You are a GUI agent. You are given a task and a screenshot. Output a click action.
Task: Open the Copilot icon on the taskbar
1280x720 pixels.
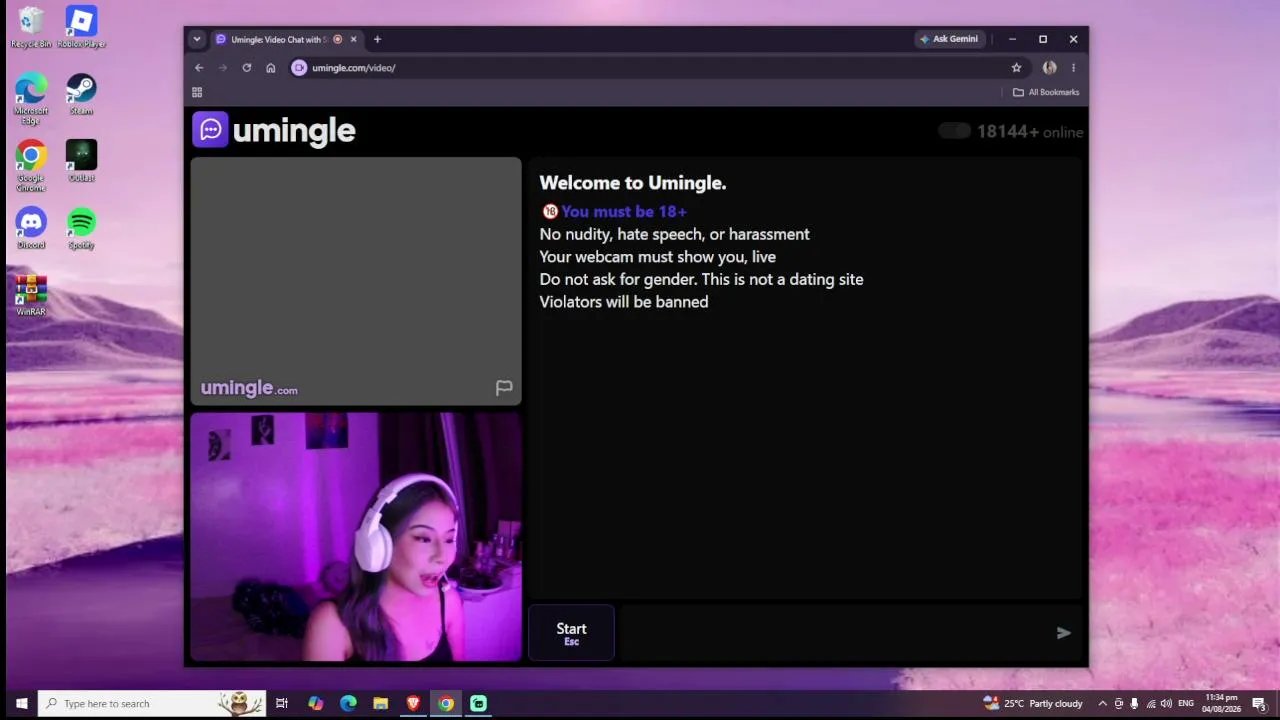tap(315, 703)
